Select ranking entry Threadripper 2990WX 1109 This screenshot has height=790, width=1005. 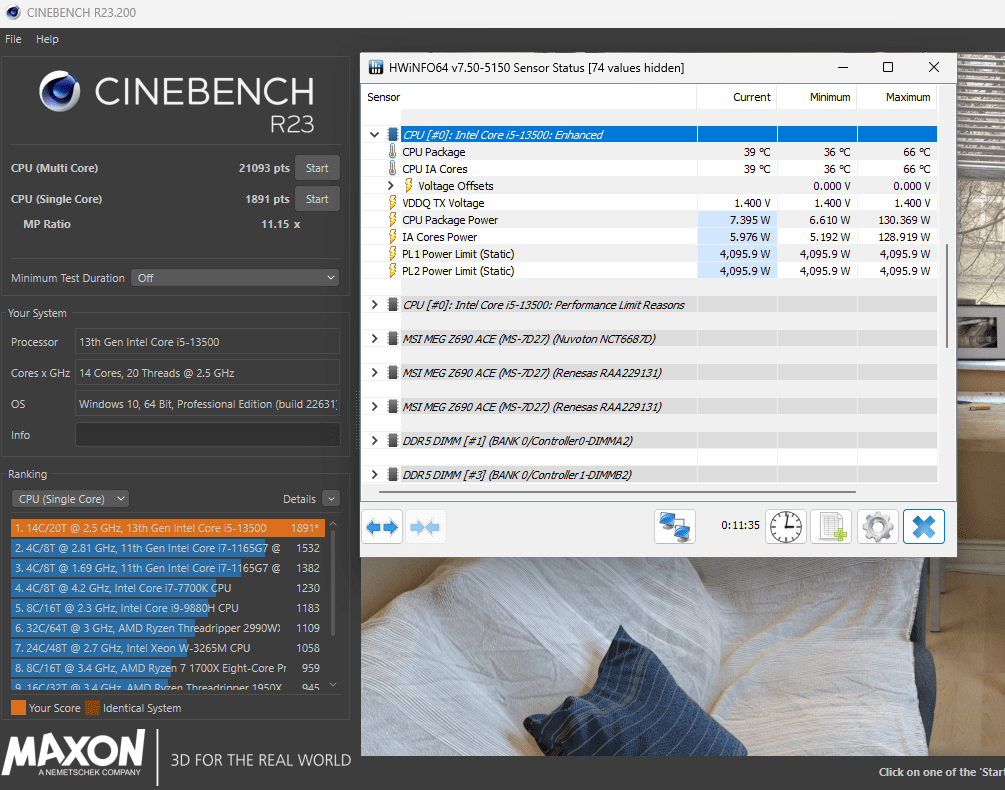168,628
